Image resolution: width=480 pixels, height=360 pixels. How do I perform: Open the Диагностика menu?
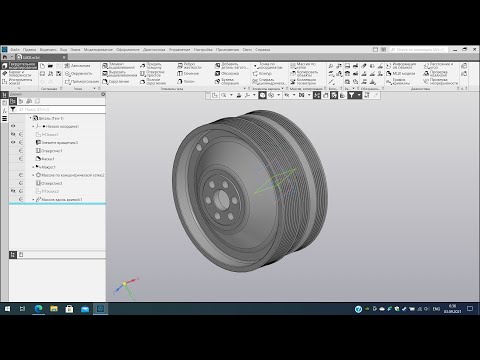click(154, 49)
